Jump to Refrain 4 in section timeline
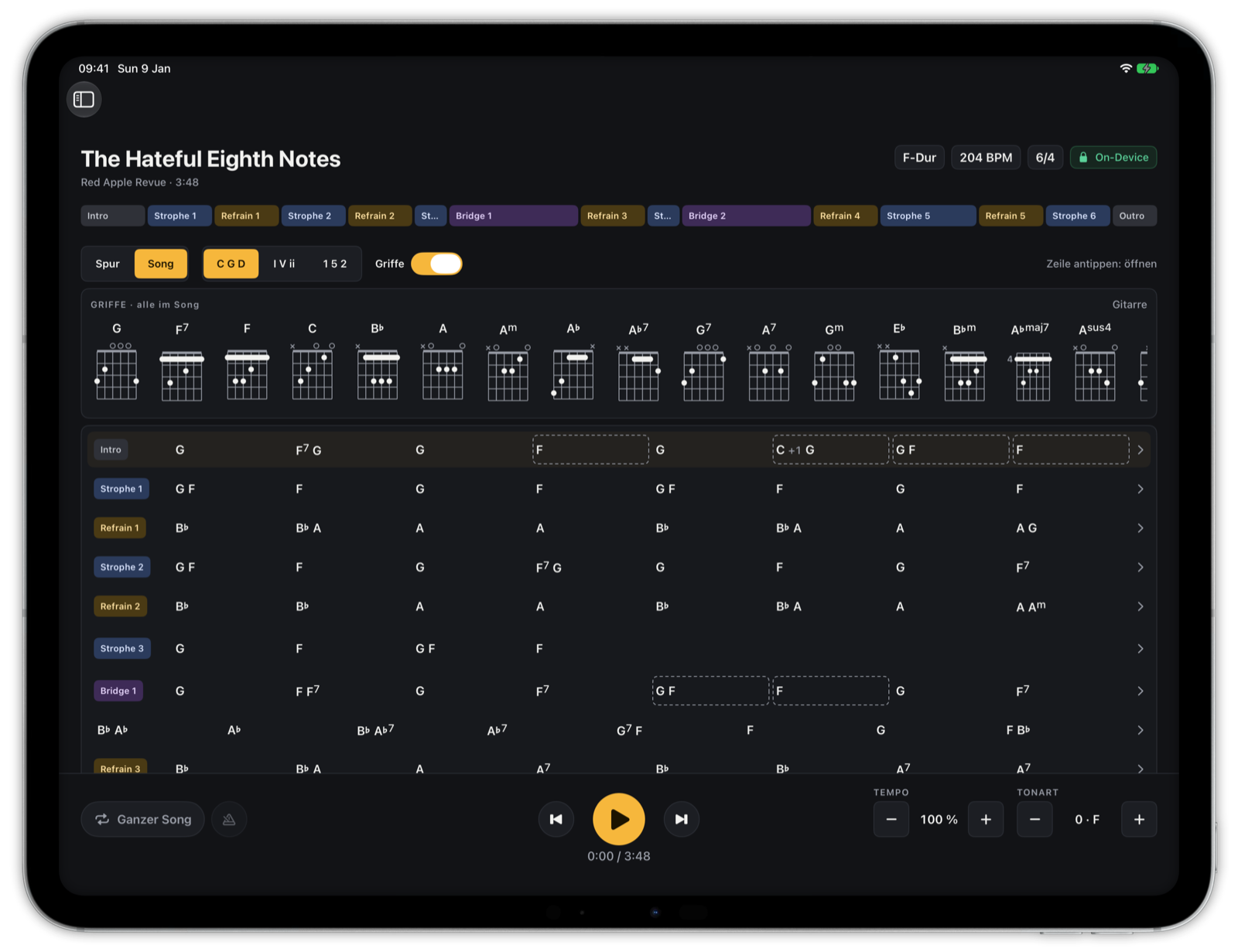Image resolution: width=1238 pixels, height=952 pixels. (845, 216)
